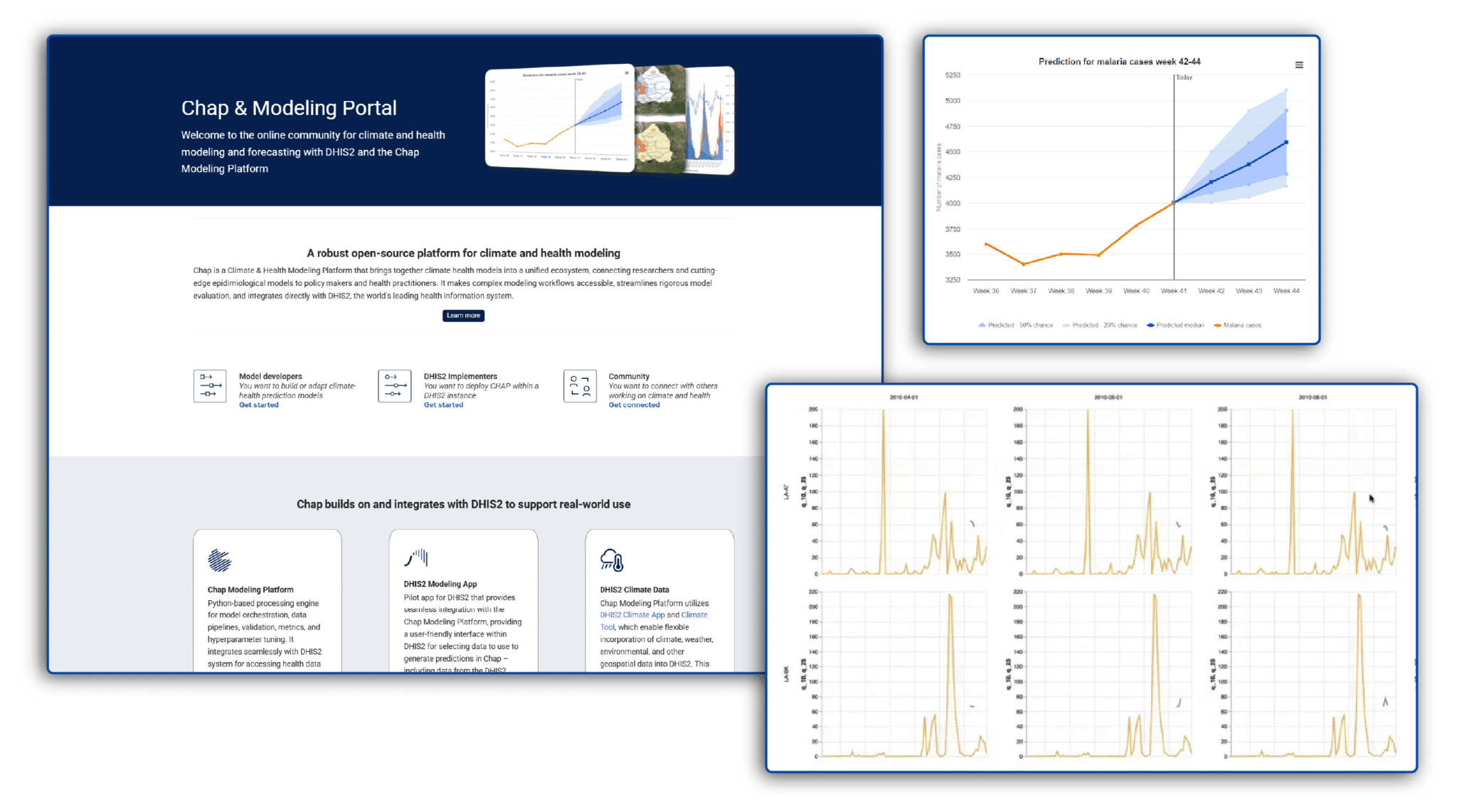This screenshot has height=812, width=1457.
Task: Click the DHIS2 Modeling App chart icon
Action: click(417, 557)
